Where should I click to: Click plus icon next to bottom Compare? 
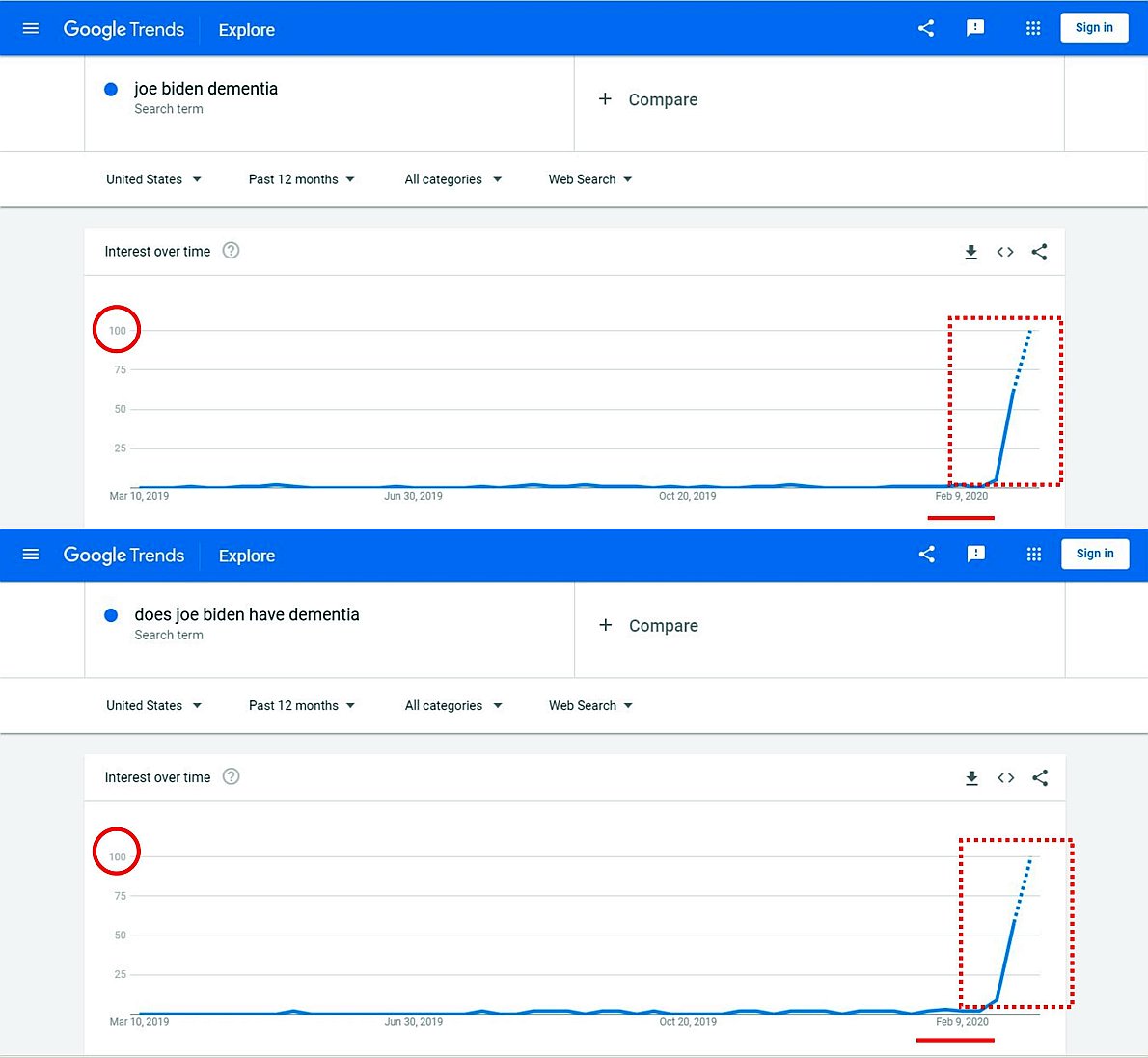(x=605, y=625)
